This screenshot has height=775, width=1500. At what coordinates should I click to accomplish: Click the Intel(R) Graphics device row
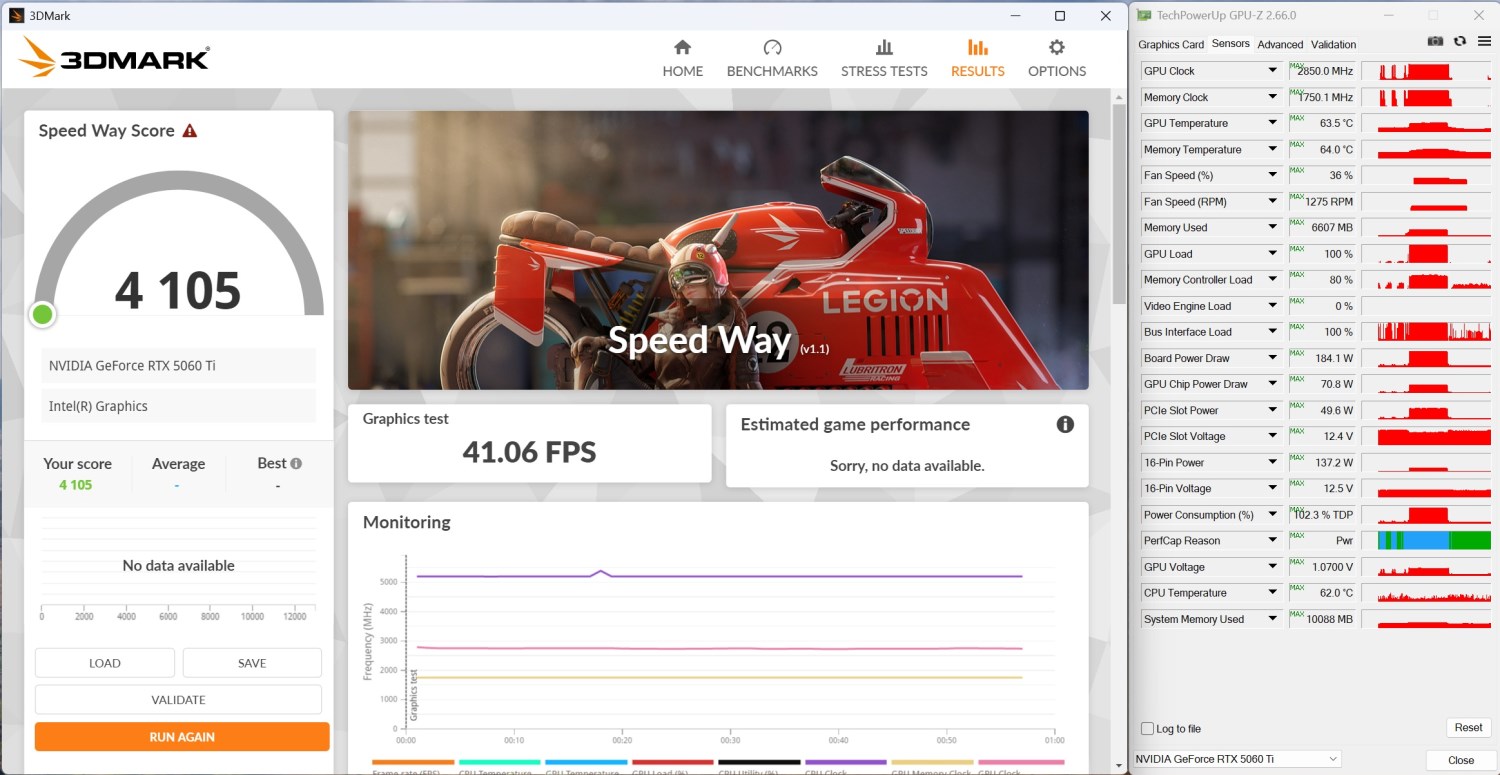[178, 406]
